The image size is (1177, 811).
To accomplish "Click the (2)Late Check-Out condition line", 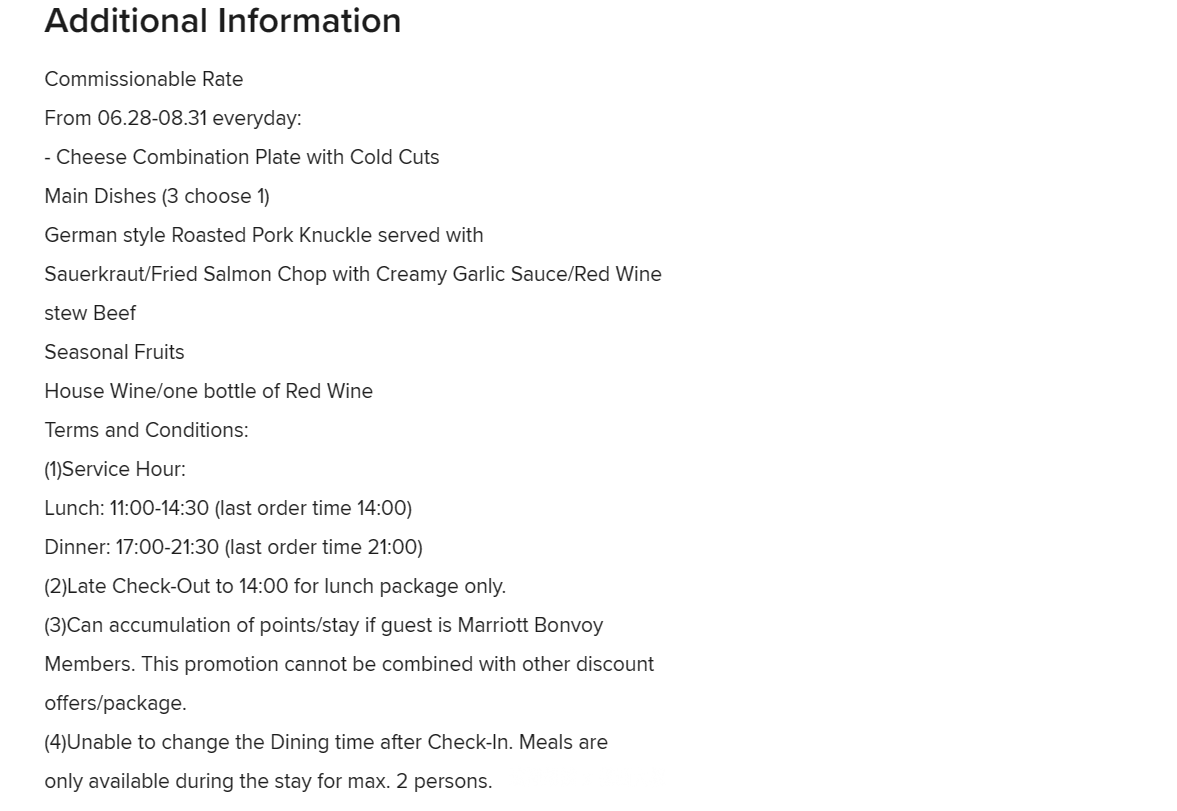I will pos(275,586).
